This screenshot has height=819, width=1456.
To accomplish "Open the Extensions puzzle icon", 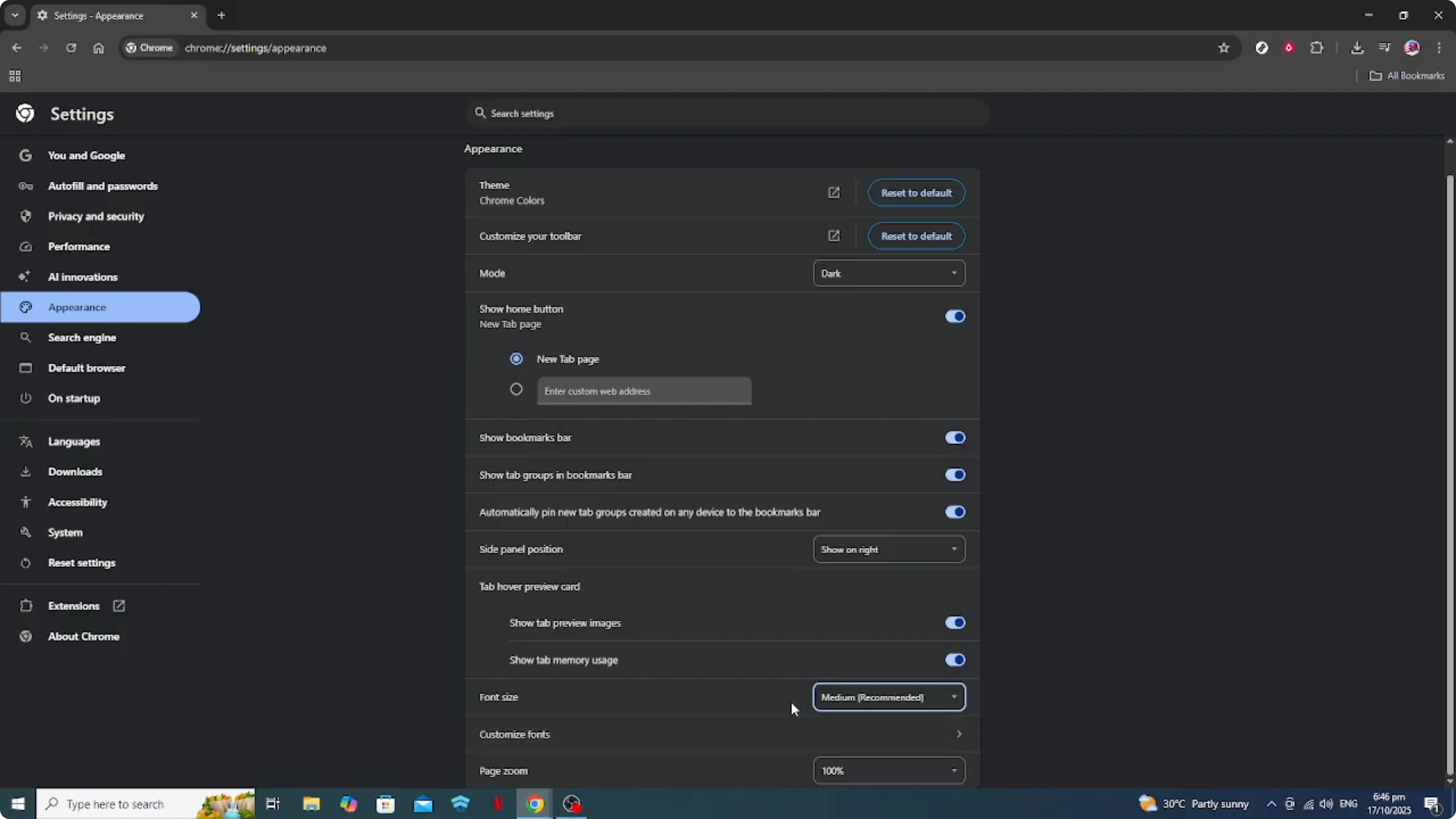I will tap(1316, 48).
